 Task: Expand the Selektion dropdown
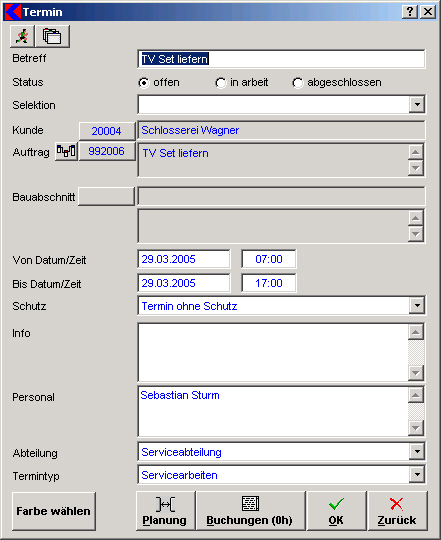click(417, 104)
